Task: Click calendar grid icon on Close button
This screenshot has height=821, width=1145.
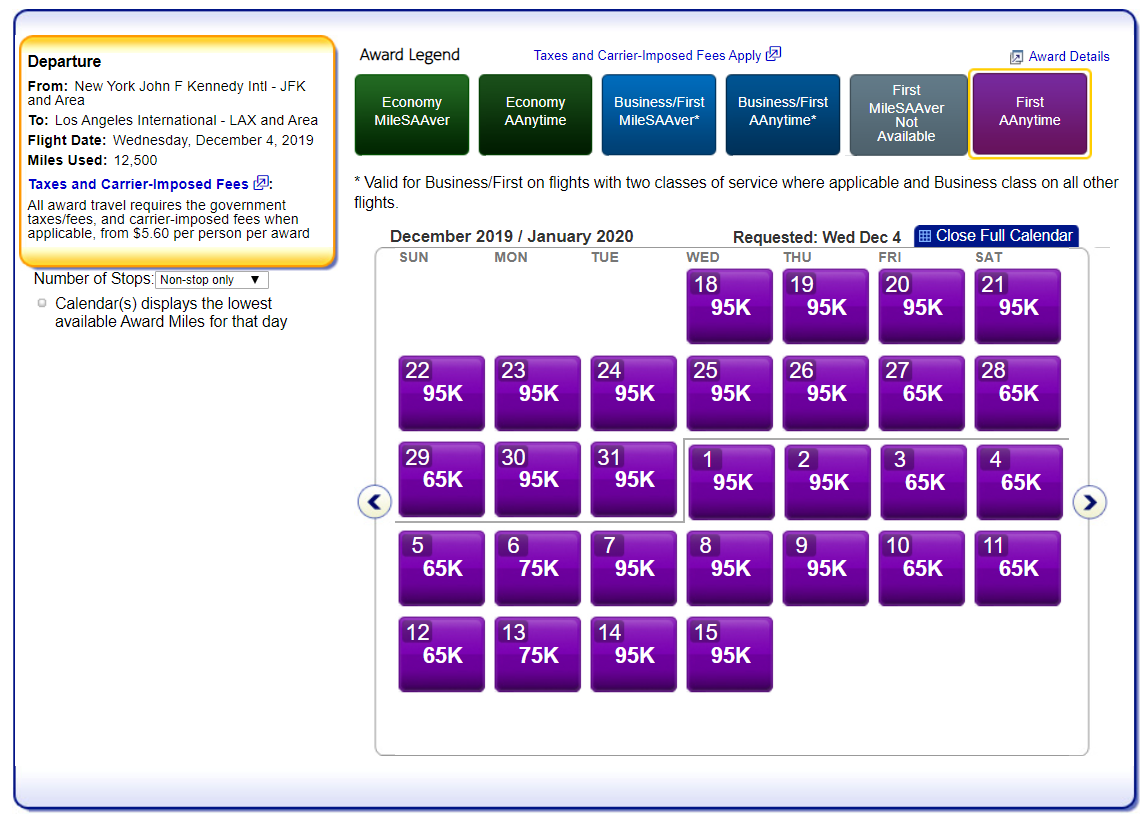Action: pyautogui.click(x=924, y=236)
